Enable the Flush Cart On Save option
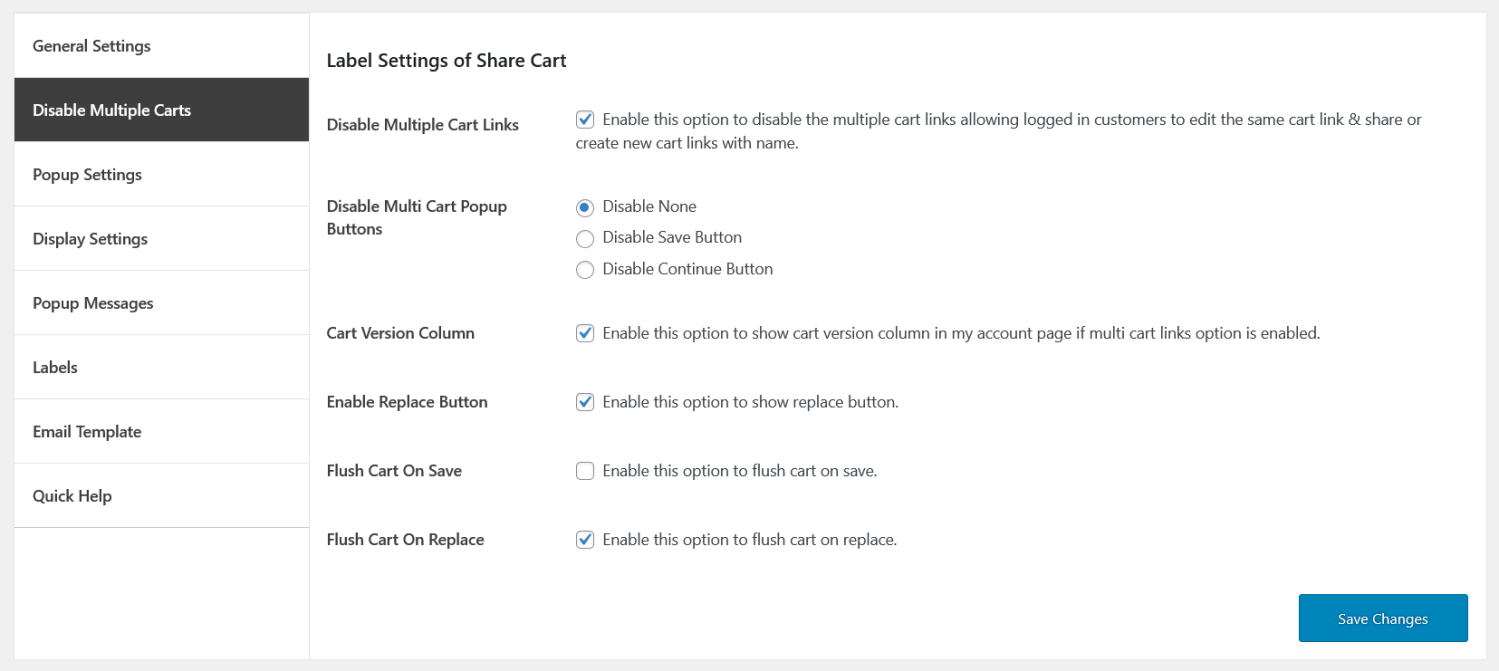The height and width of the screenshot is (671, 1499). tap(585, 470)
